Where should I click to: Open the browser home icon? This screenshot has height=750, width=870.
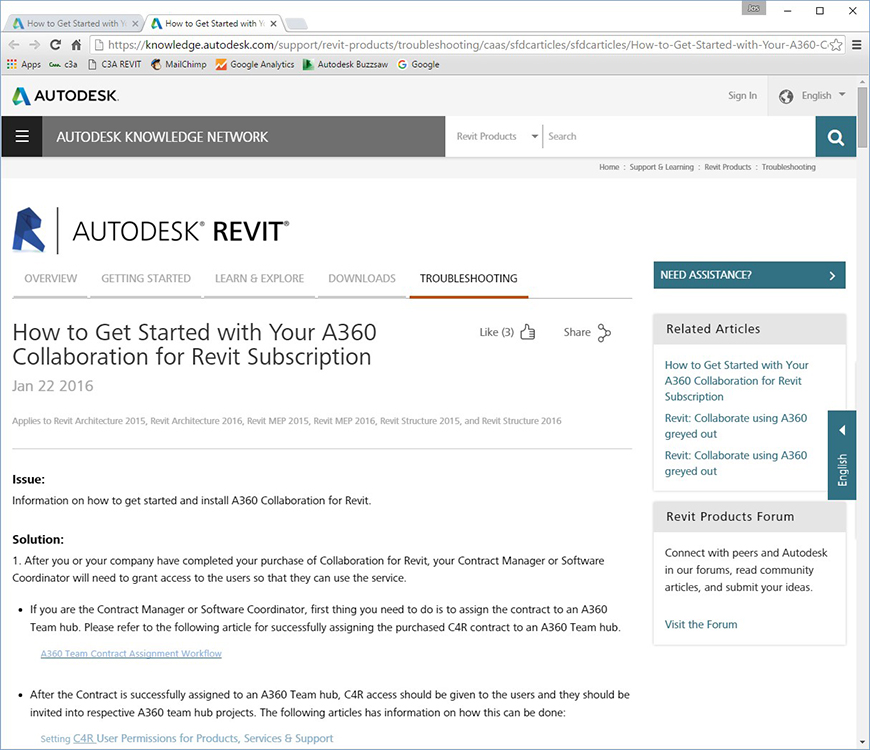(x=76, y=45)
